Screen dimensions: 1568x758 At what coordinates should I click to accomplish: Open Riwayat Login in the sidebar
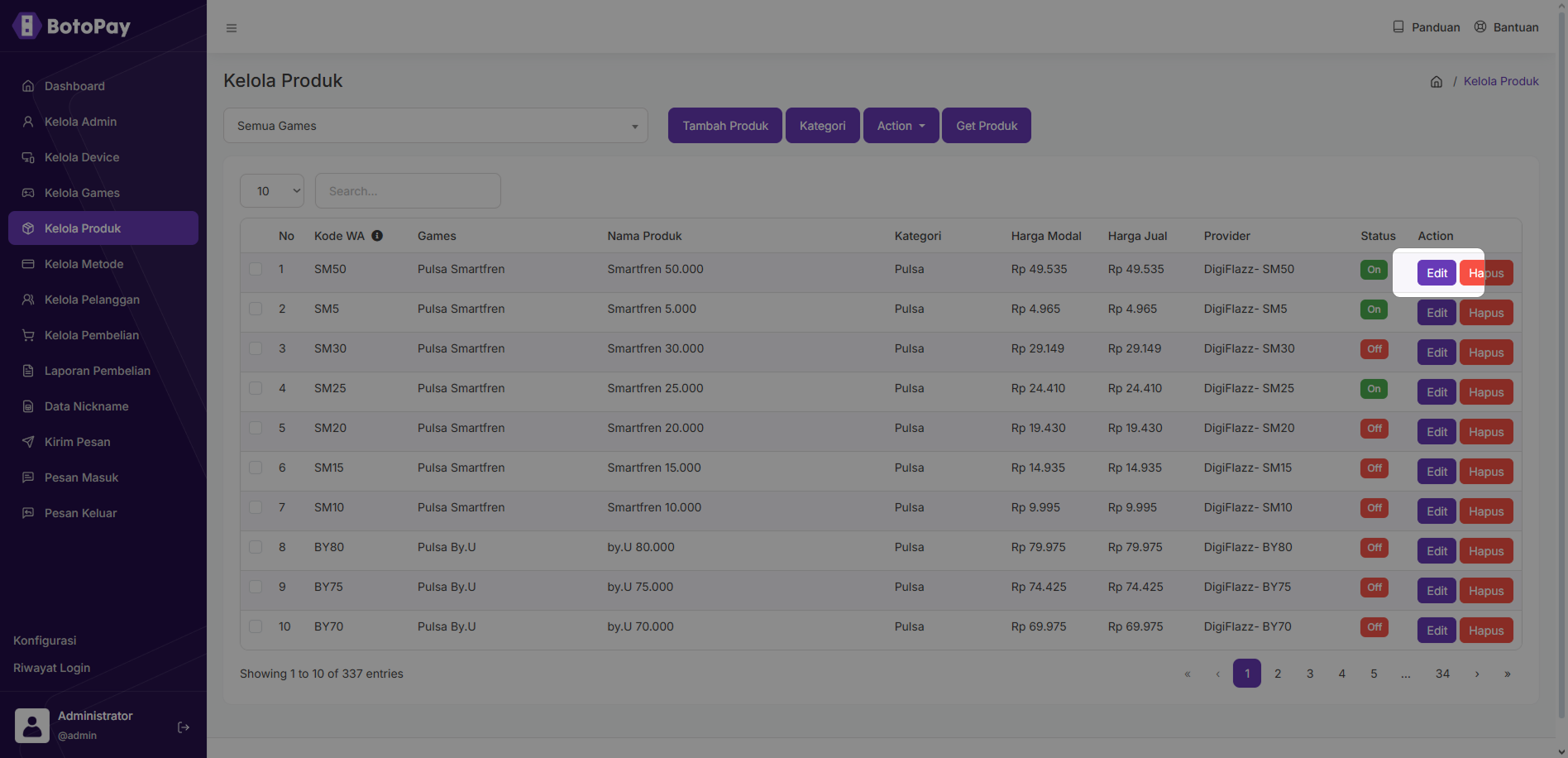(51, 668)
